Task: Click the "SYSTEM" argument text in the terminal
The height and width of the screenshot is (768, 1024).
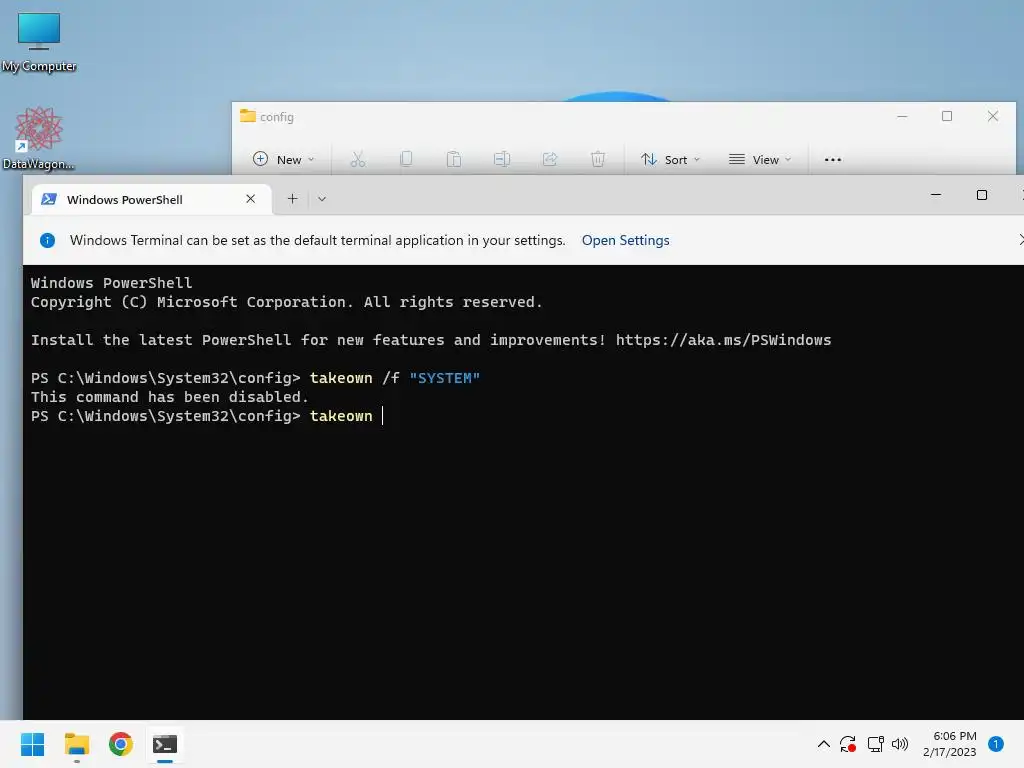Action: point(445,378)
